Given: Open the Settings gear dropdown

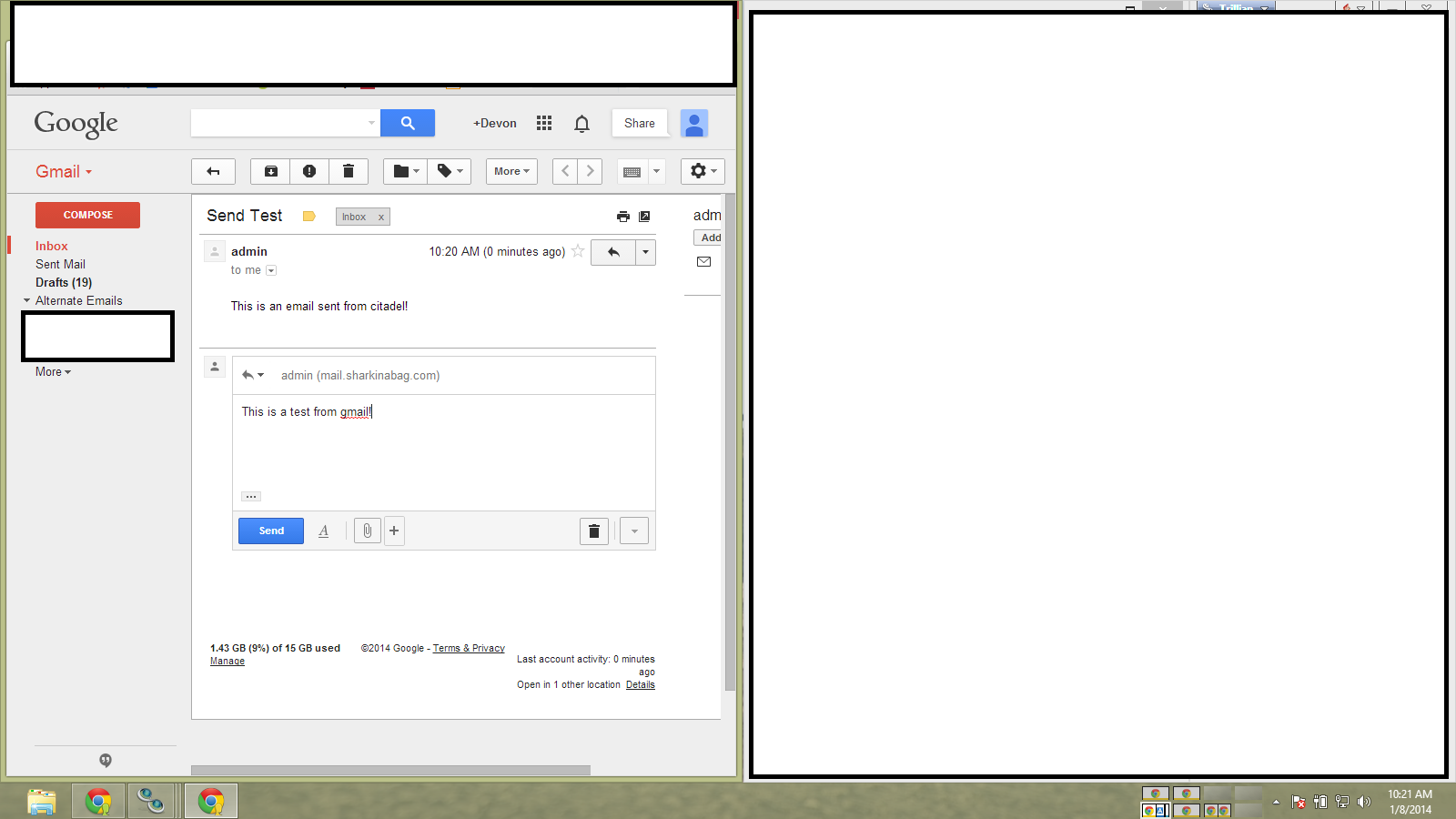Looking at the screenshot, I should 703,171.
